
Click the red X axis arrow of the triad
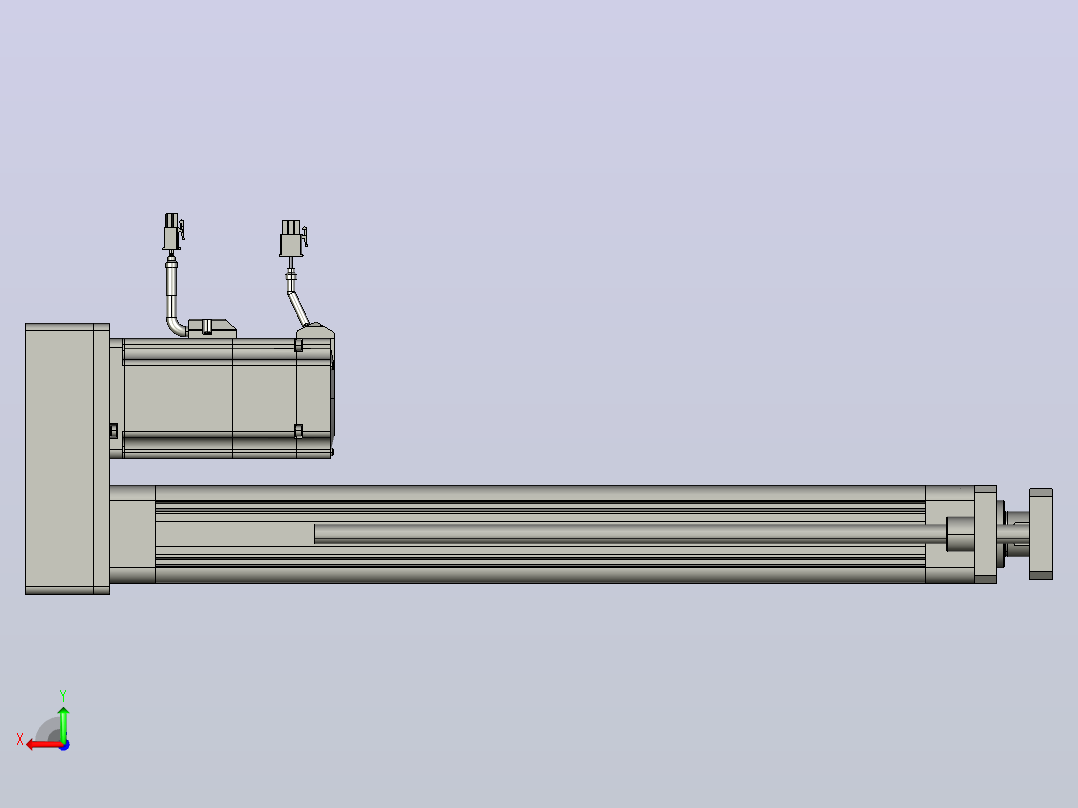click(43, 745)
